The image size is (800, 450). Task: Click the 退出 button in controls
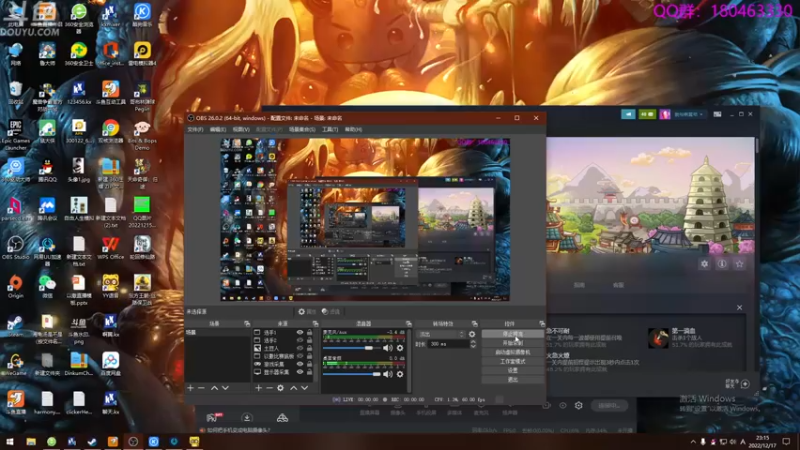[x=513, y=380]
